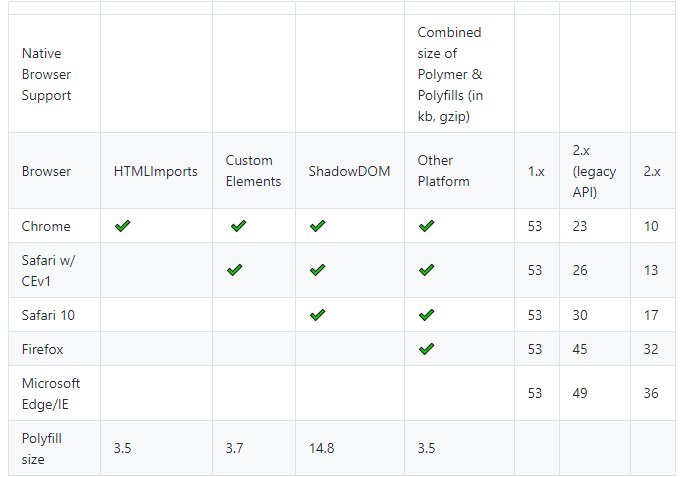The image size is (683, 477).
Task: Click the '1.x' column header
Action: coord(536,171)
